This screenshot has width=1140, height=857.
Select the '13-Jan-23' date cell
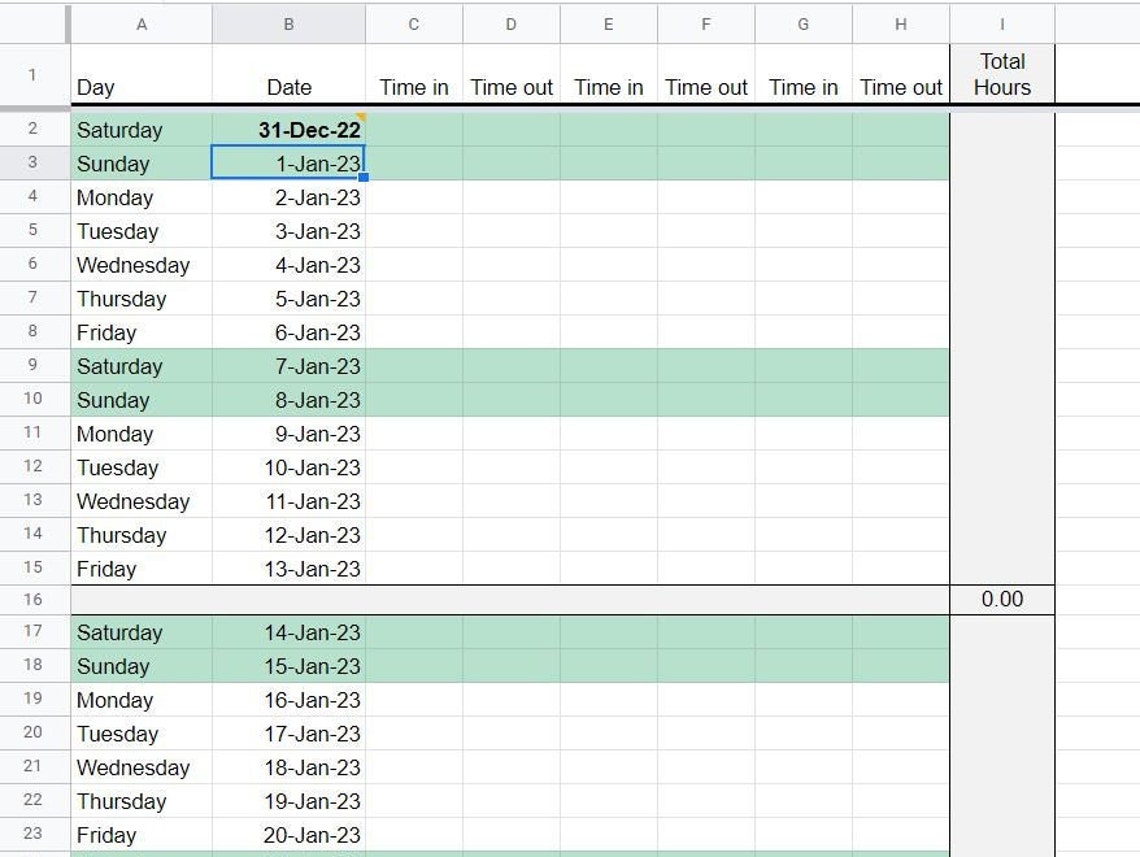pos(289,568)
